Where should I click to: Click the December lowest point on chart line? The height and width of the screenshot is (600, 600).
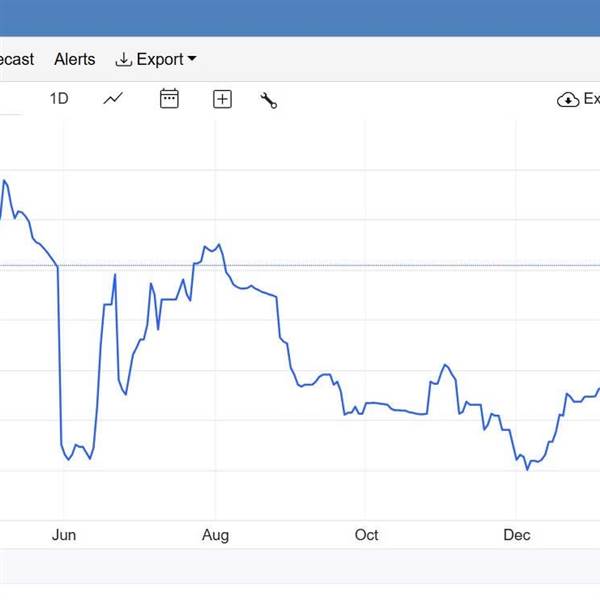click(x=527, y=469)
